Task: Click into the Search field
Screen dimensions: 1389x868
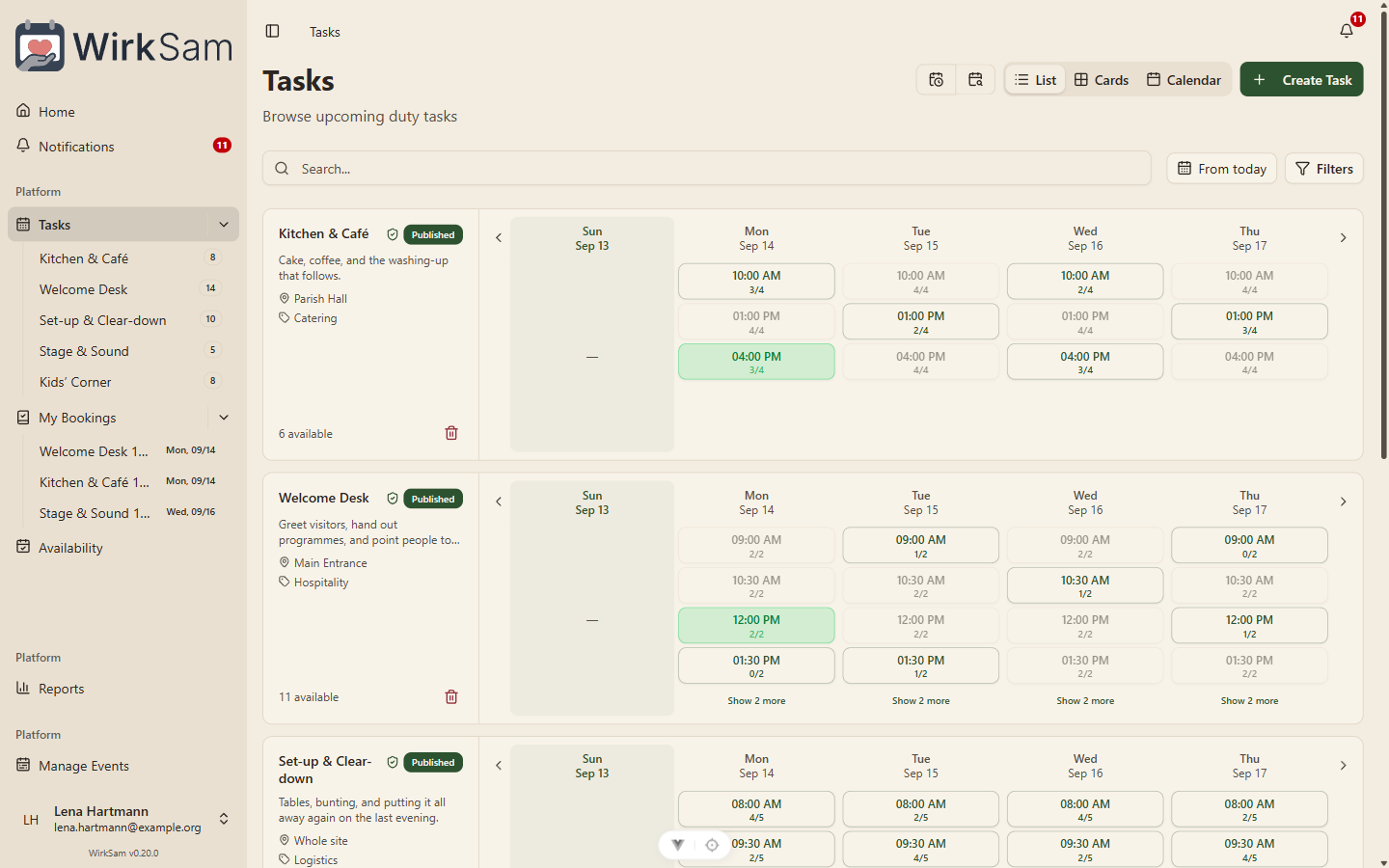Action: (x=707, y=169)
